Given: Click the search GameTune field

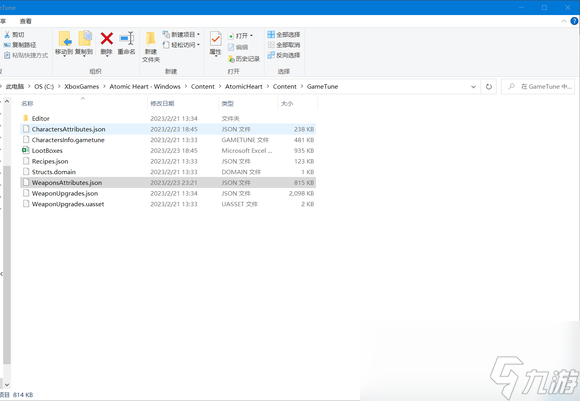Looking at the screenshot, I should click(x=538, y=87).
